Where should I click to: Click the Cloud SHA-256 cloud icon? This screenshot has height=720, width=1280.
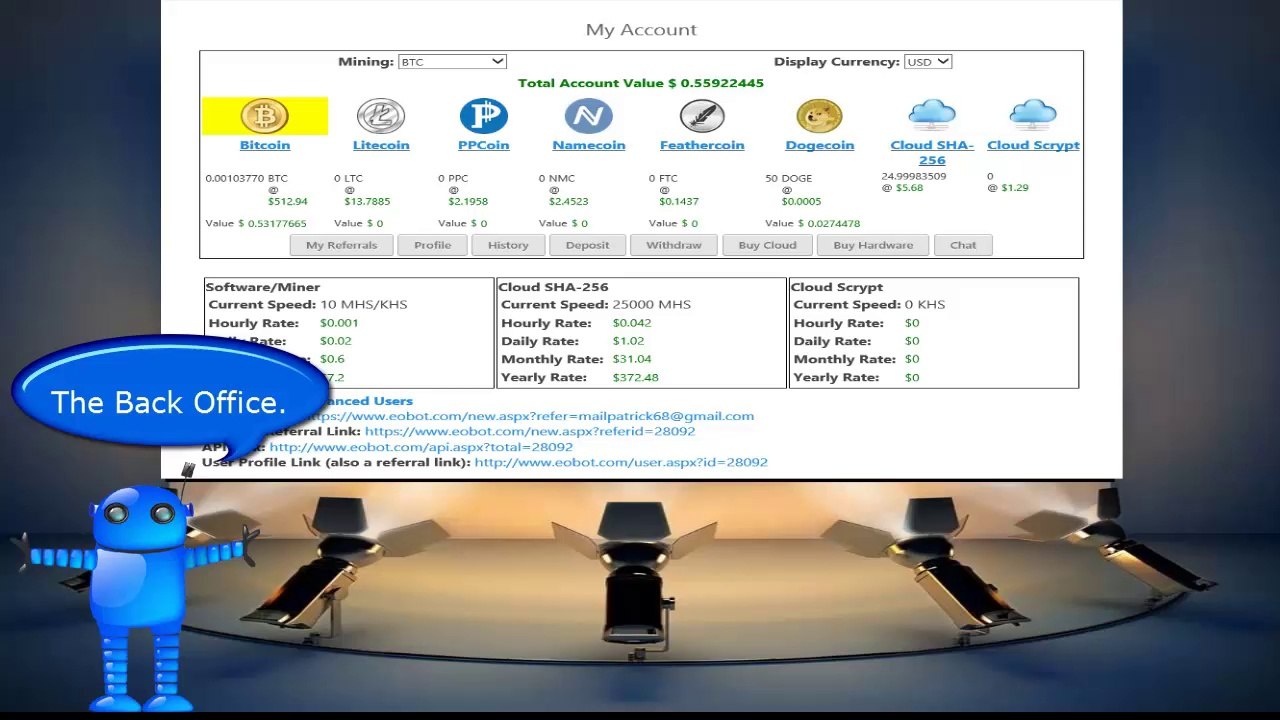[932, 115]
